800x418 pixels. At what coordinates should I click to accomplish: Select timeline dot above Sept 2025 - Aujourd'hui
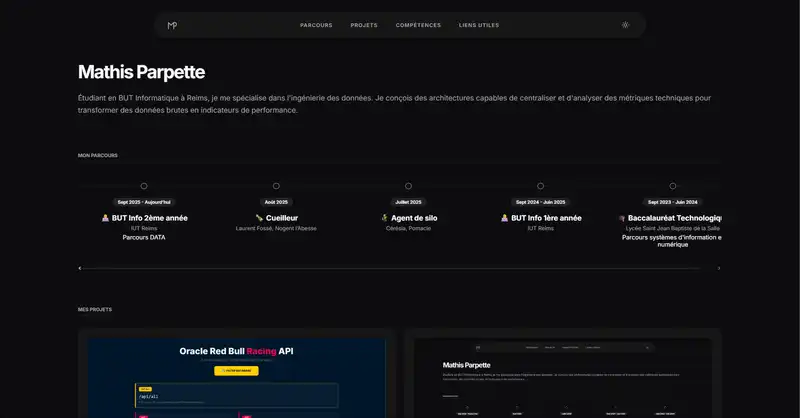(x=144, y=186)
